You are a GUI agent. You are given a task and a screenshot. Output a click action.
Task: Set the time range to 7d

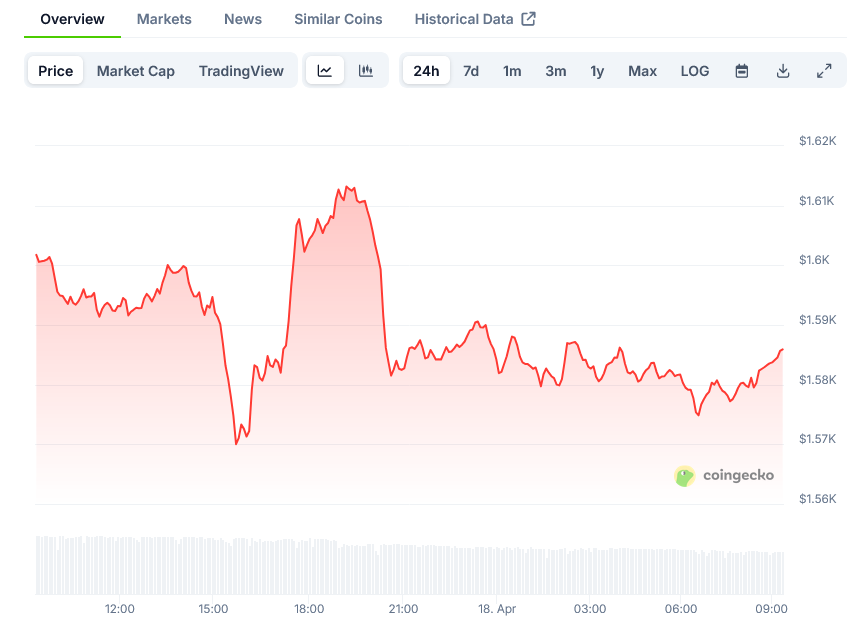(471, 71)
